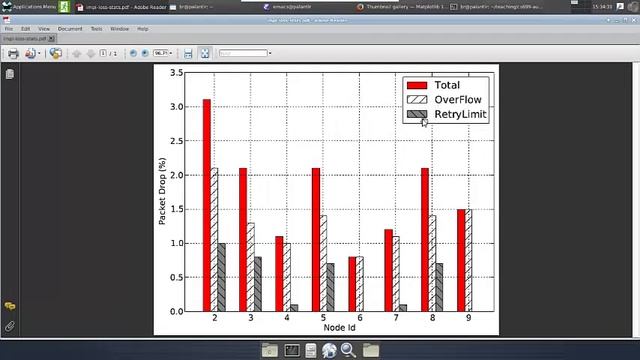Click the zoom out icon
Screen dimensions: 640x360
[x=133, y=53]
